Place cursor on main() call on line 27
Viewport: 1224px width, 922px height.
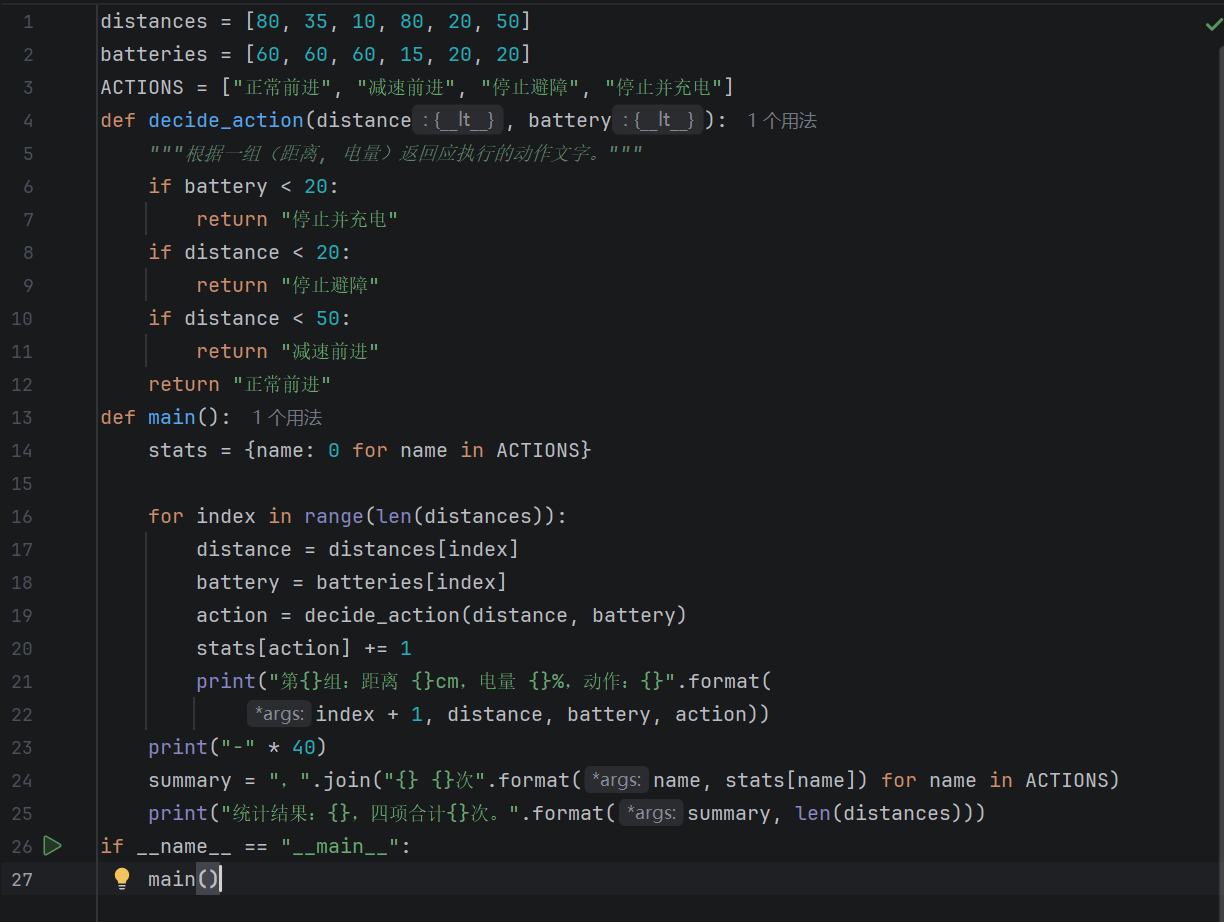point(184,880)
